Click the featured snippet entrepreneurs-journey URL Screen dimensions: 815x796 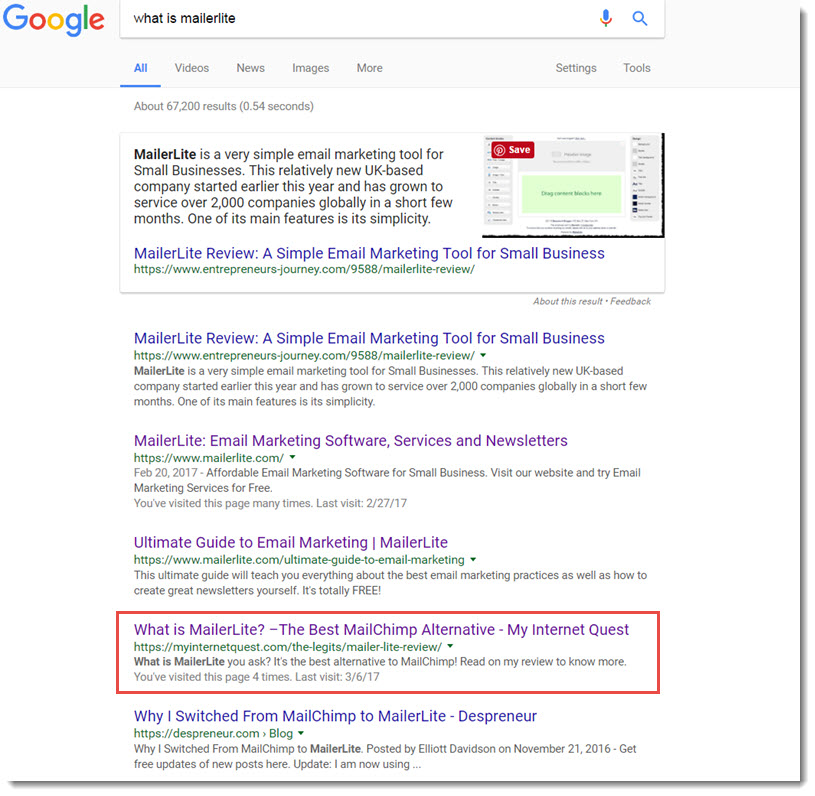tap(304, 269)
